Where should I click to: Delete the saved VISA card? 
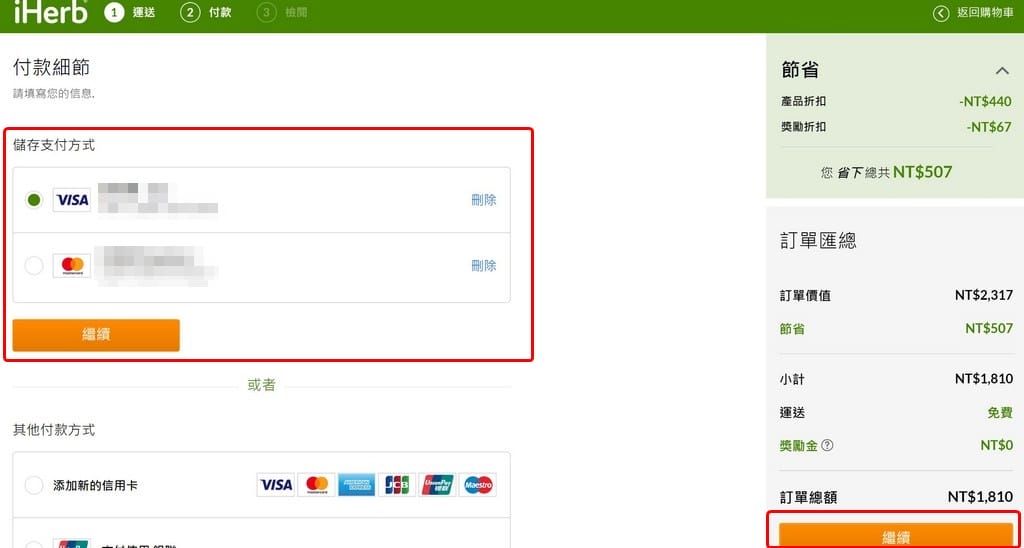click(483, 200)
